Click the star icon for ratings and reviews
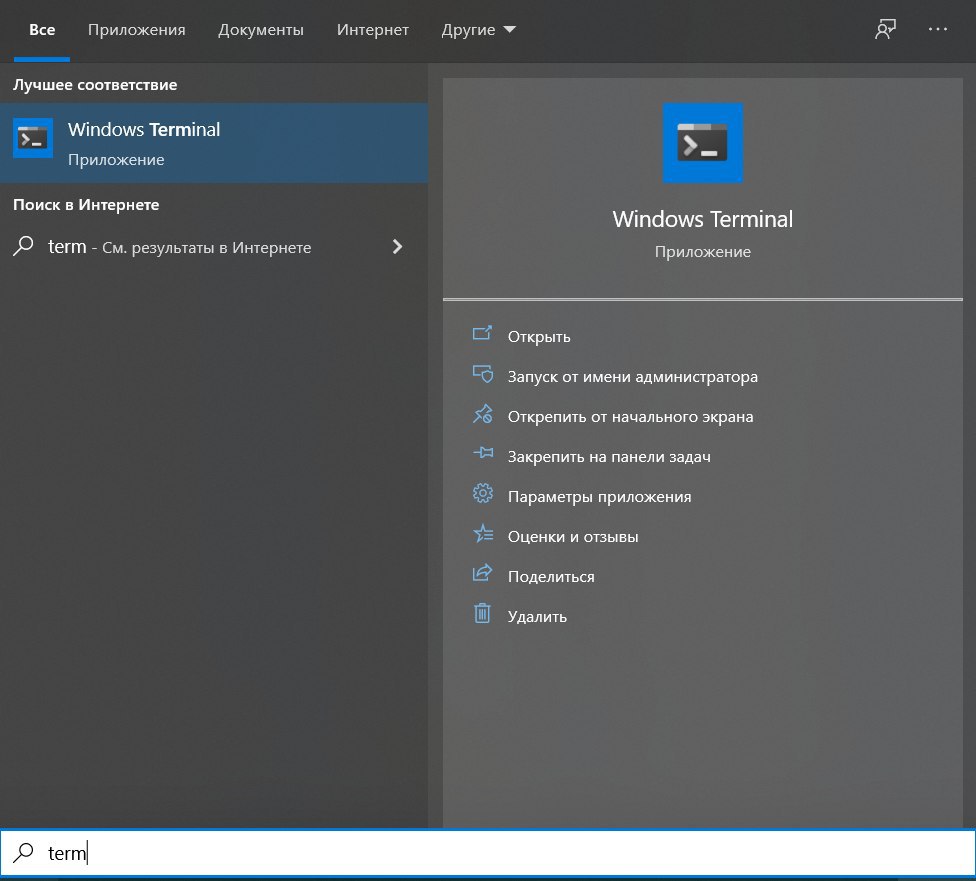The width and height of the screenshot is (976, 881). click(x=482, y=534)
